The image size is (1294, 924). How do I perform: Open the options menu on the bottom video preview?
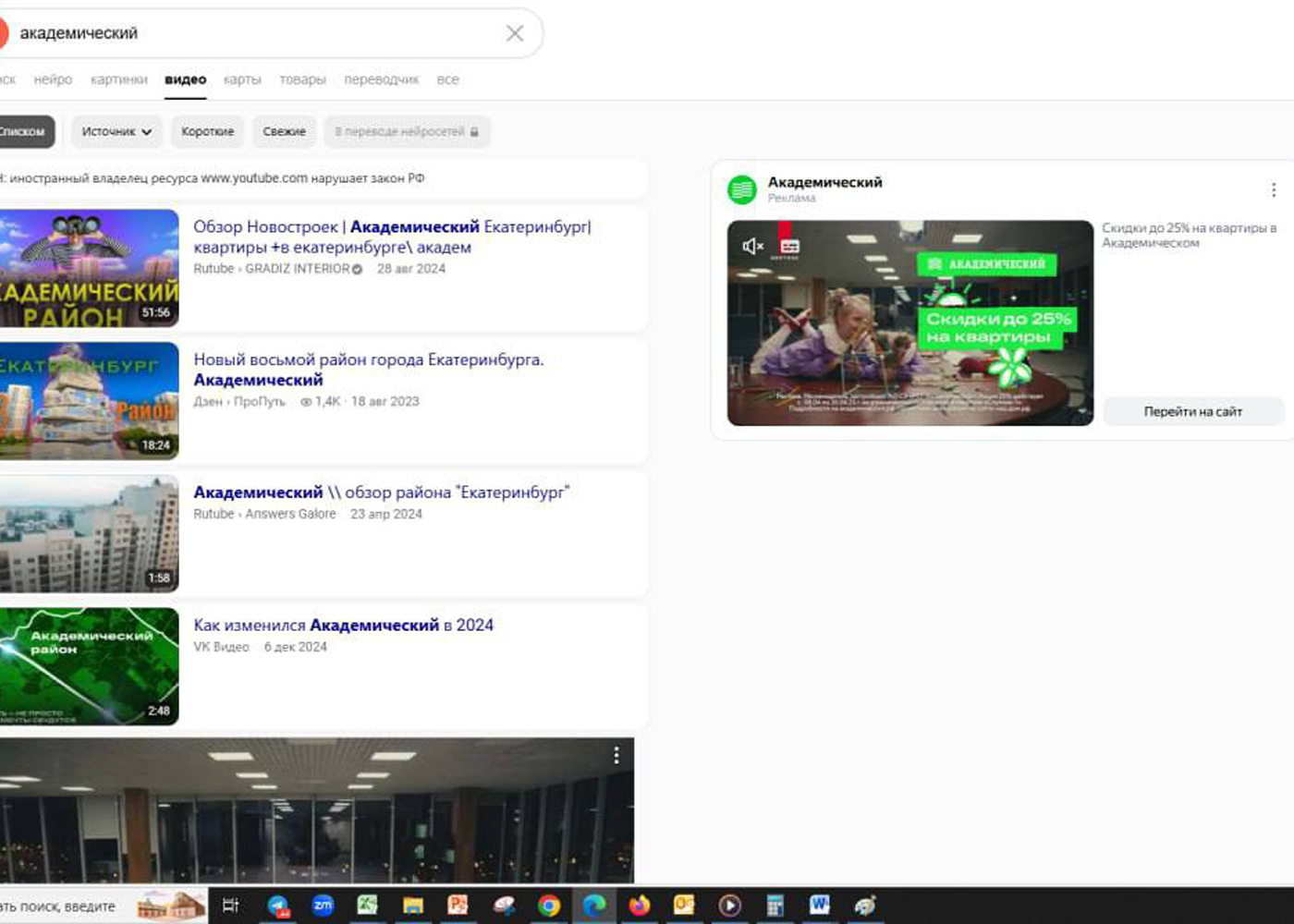point(616,756)
